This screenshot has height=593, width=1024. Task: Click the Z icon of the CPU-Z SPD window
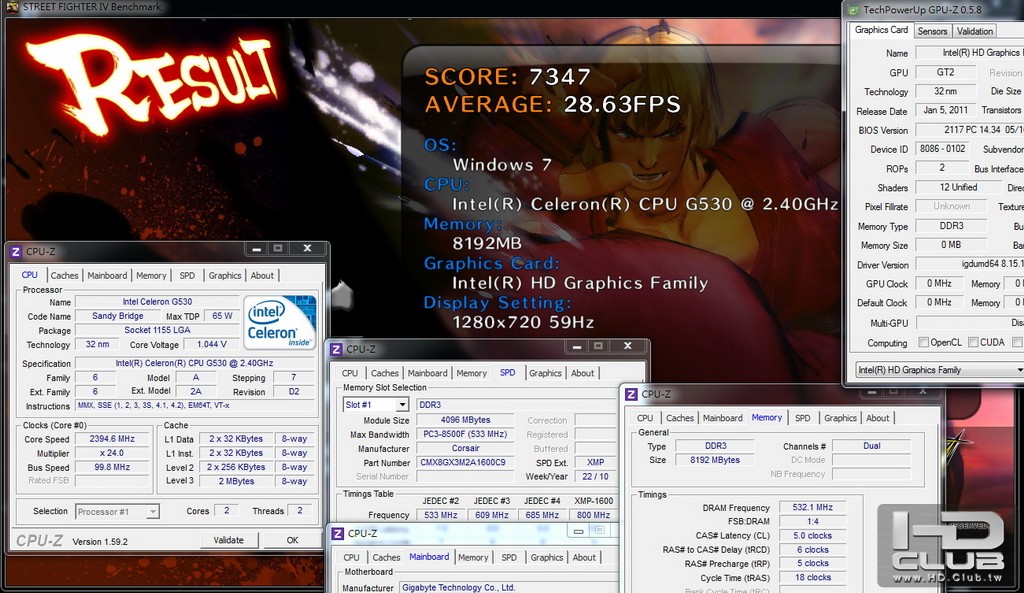click(336, 349)
